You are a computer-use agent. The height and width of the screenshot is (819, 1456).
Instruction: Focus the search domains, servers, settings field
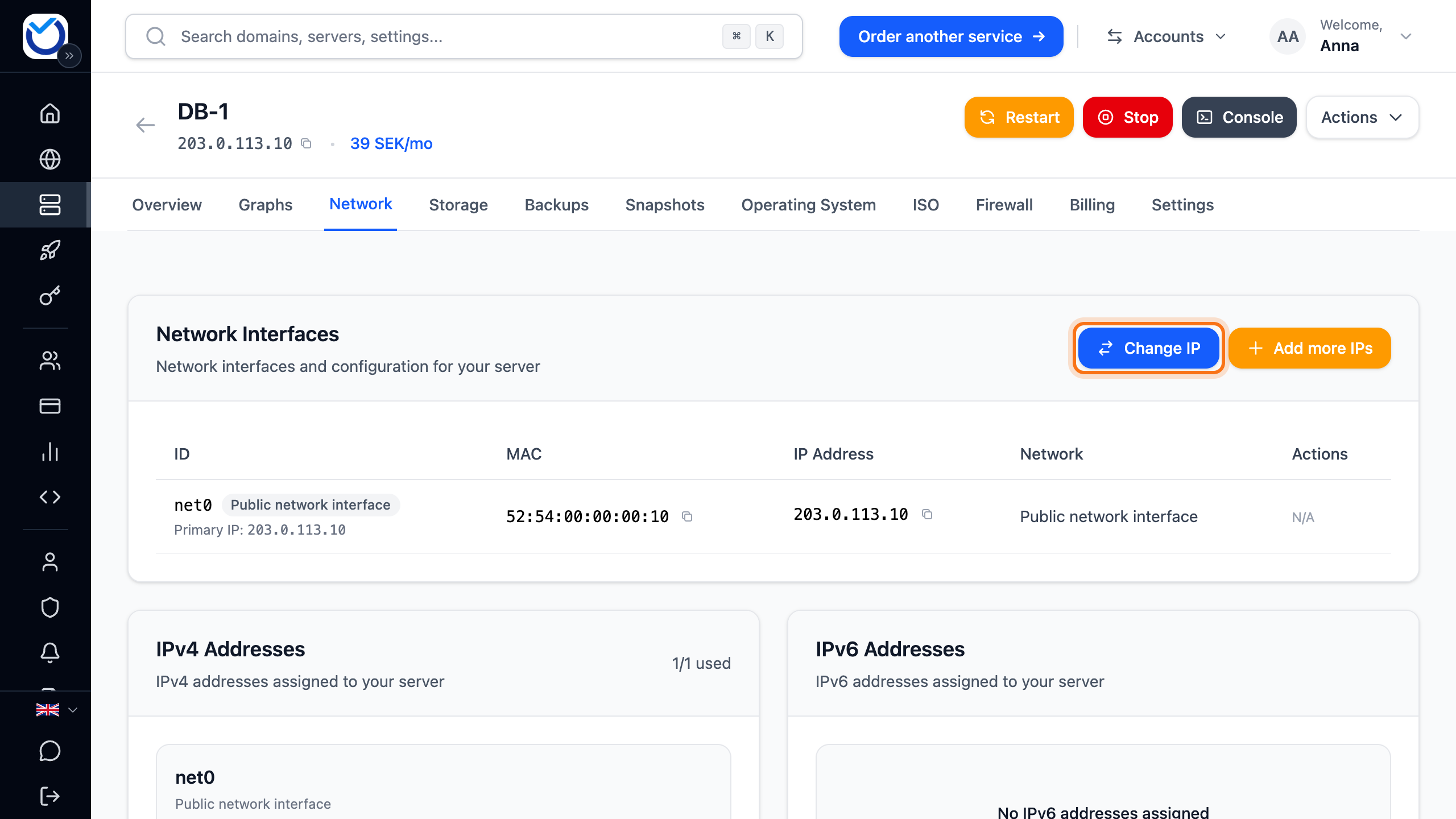464,36
